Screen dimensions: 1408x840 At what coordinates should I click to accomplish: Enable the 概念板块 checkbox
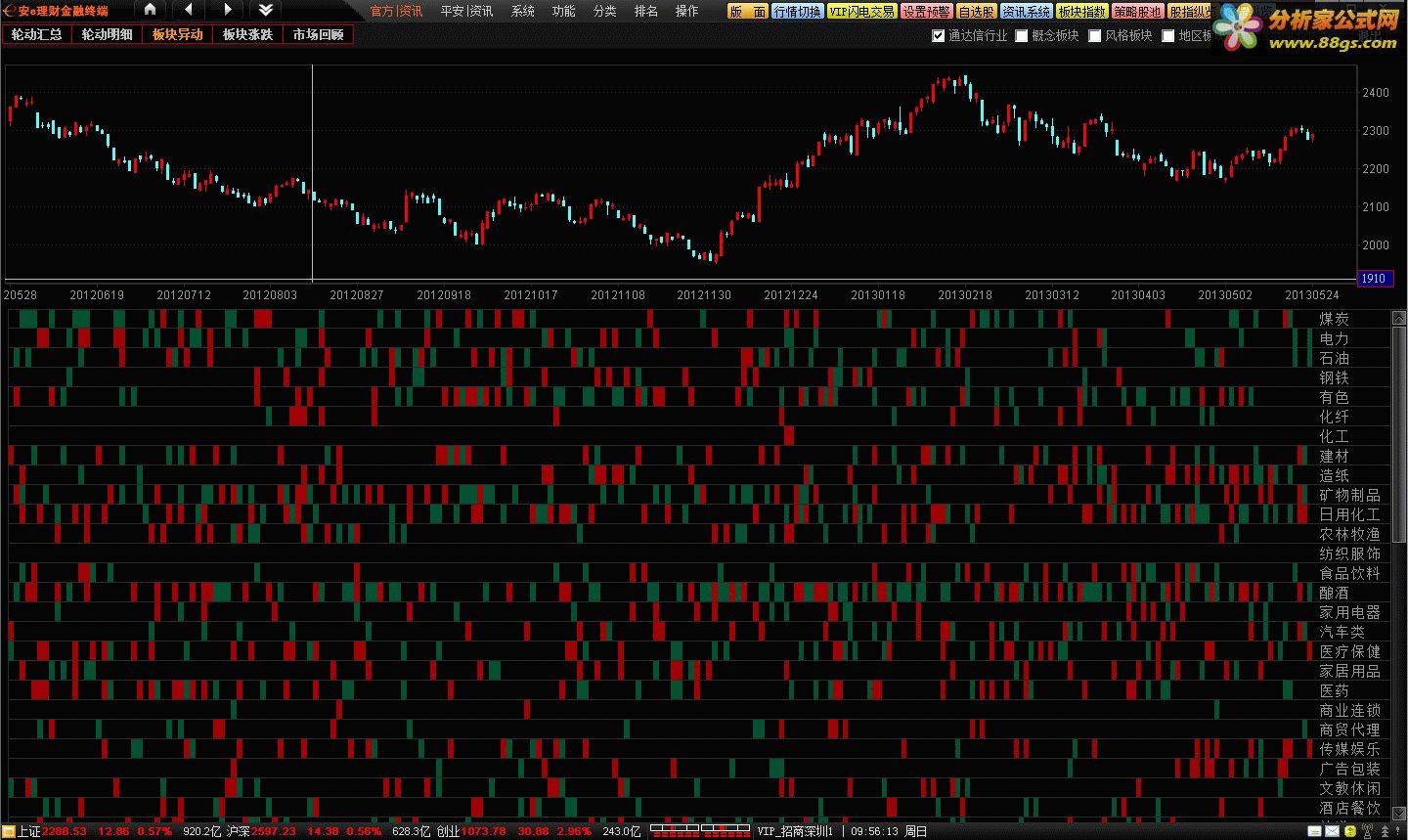click(1022, 36)
